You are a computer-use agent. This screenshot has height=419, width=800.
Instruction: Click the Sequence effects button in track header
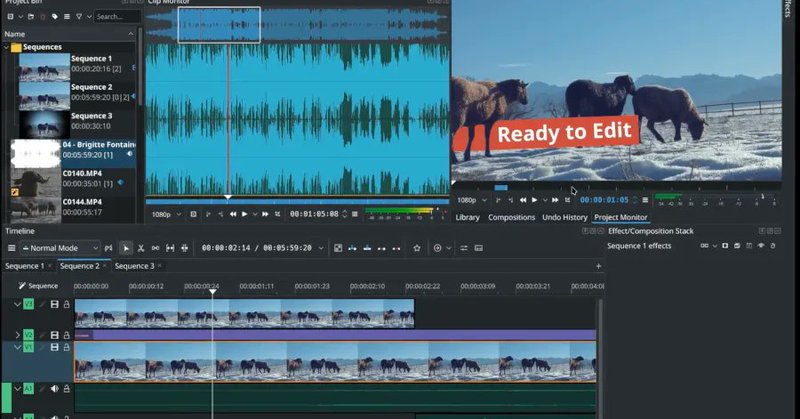(38, 286)
